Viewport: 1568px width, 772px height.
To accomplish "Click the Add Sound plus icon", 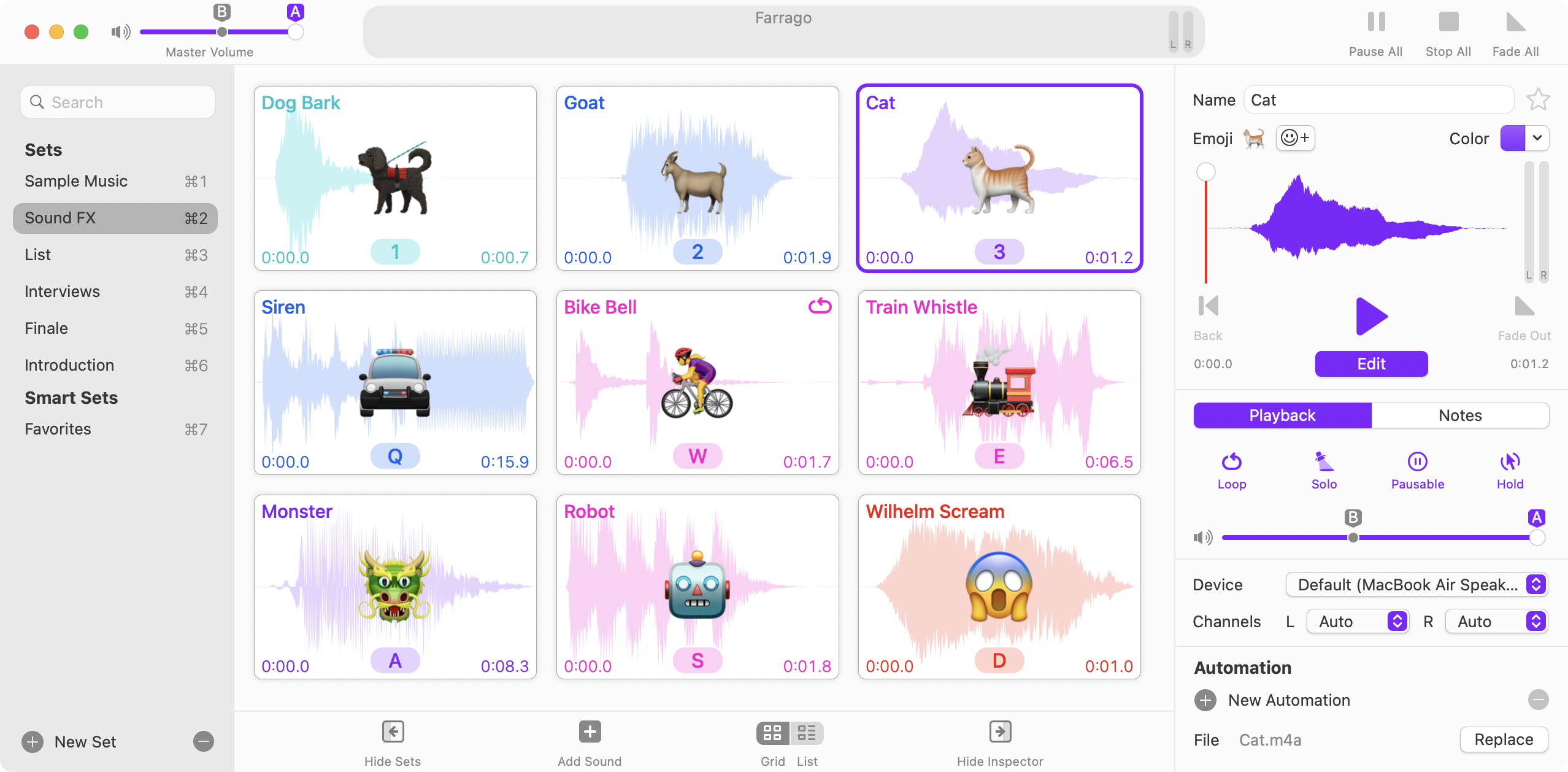I will point(590,731).
